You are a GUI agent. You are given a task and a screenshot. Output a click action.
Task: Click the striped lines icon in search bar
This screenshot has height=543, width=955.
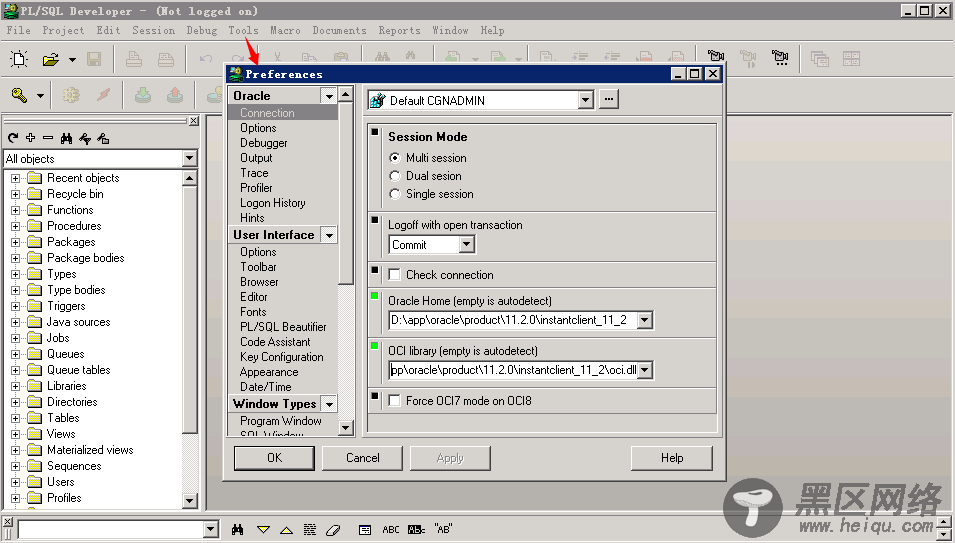310,530
